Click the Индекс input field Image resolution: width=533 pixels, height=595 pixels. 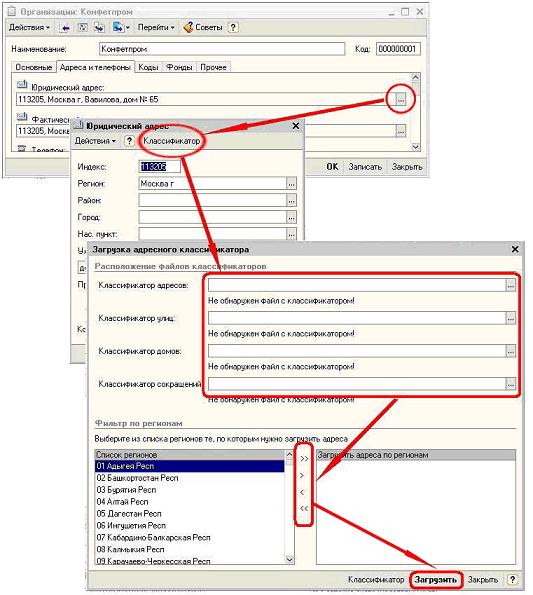click(x=159, y=167)
